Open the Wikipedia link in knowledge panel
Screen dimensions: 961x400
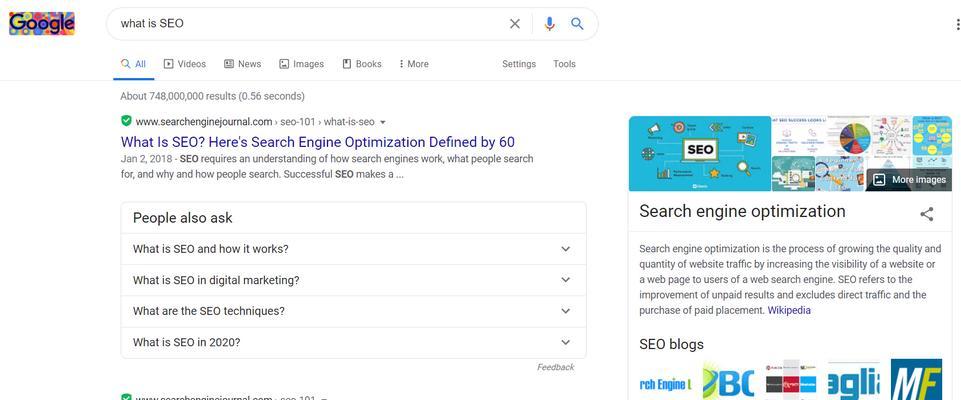point(789,311)
